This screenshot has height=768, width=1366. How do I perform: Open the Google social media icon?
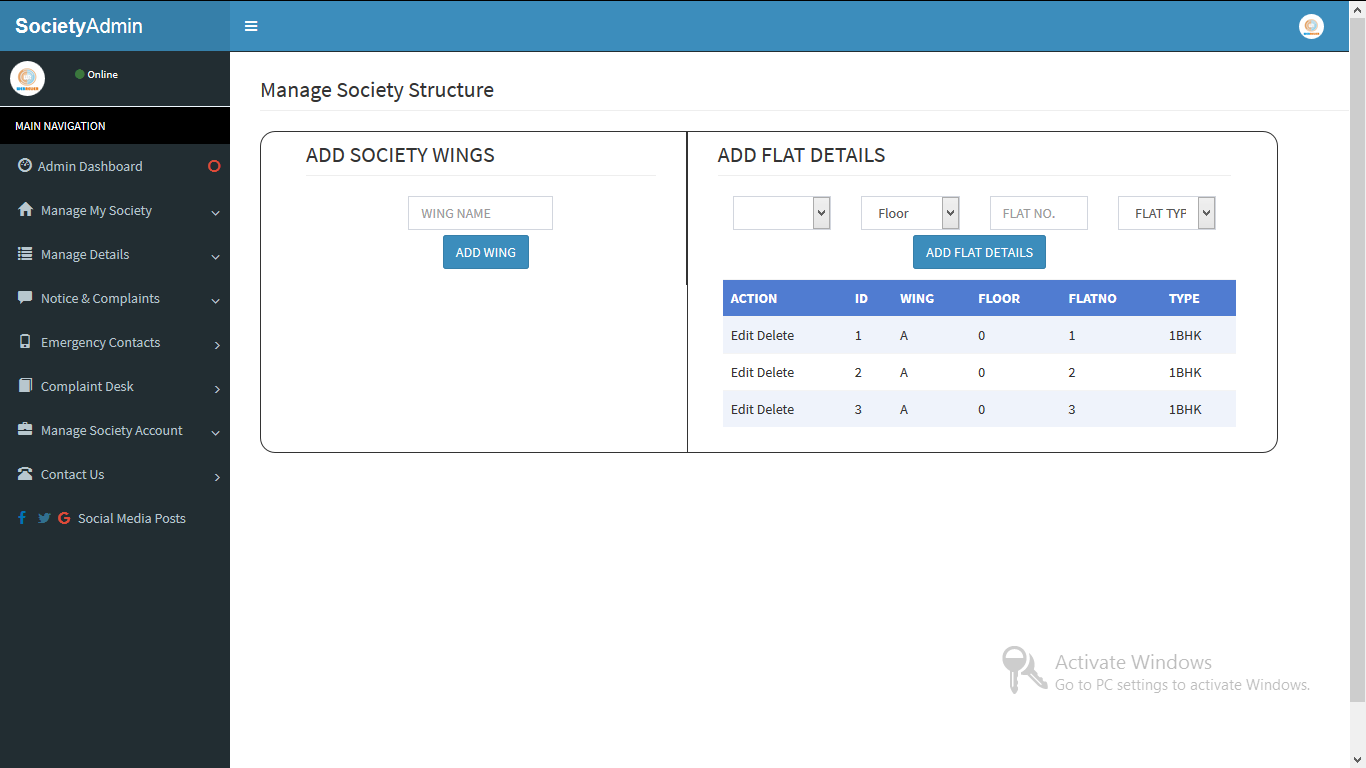tap(64, 518)
